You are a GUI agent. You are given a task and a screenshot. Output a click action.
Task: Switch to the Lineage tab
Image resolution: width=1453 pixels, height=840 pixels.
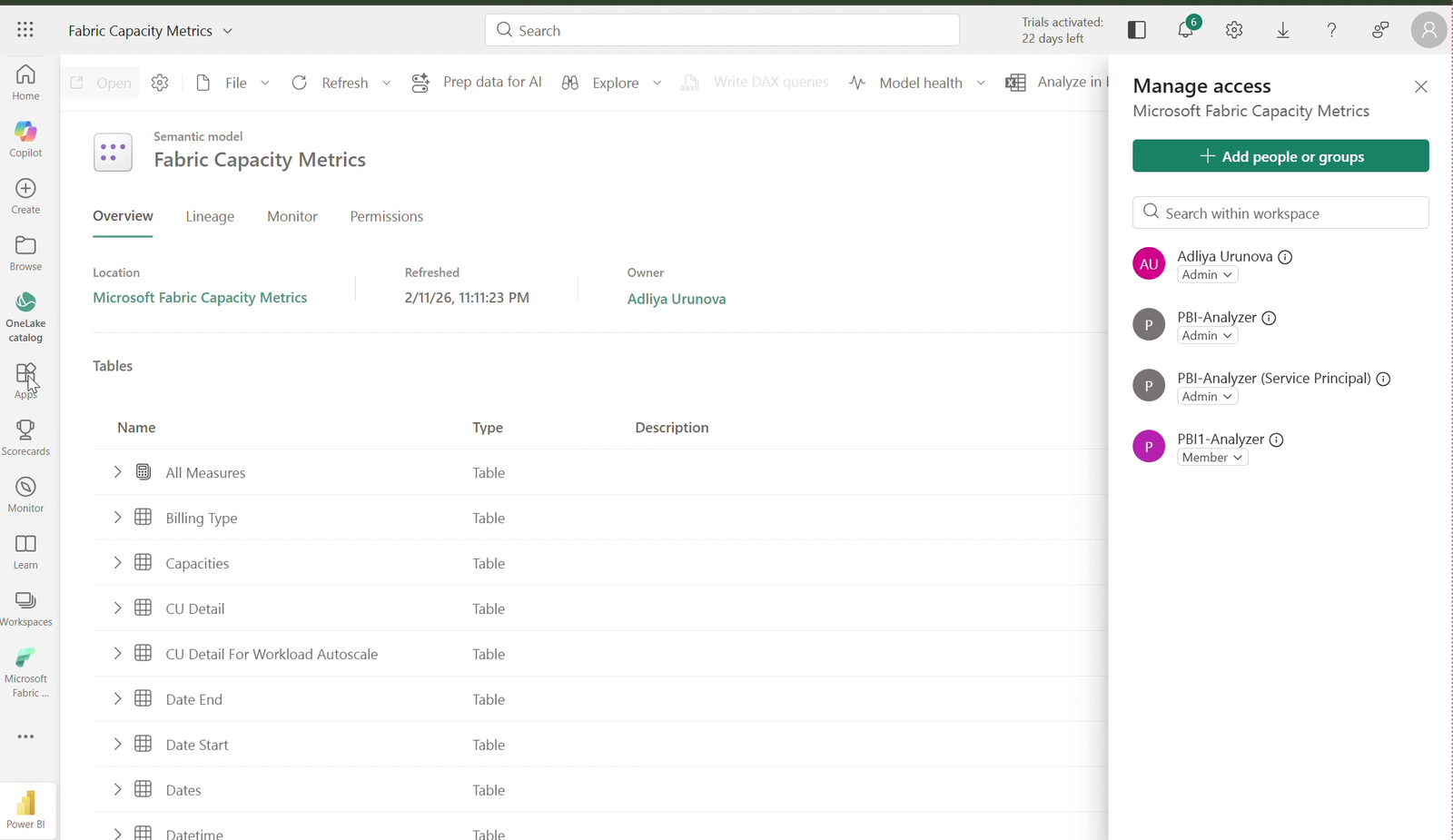click(210, 216)
